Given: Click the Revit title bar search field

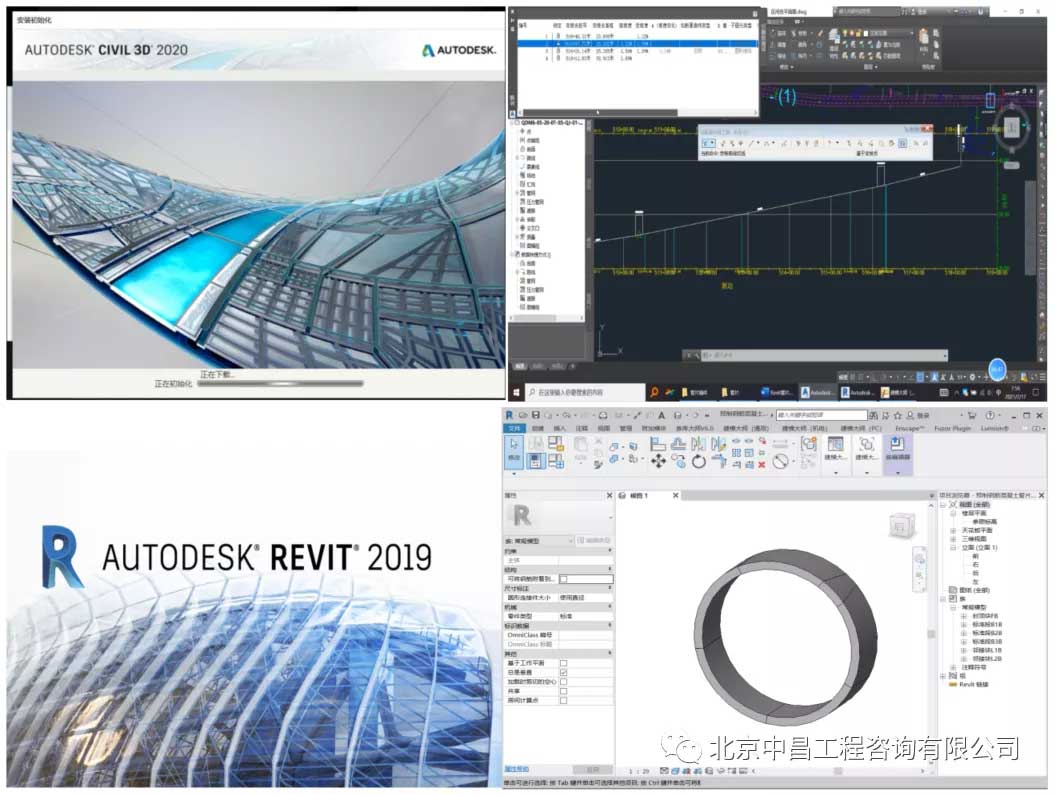Looking at the screenshot, I should click(822, 416).
